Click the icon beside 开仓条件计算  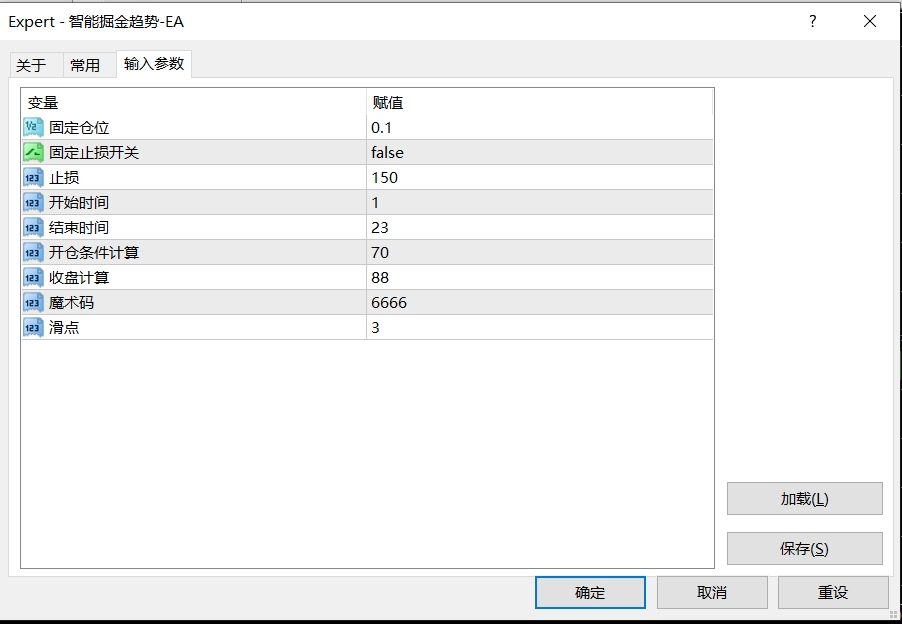33,252
